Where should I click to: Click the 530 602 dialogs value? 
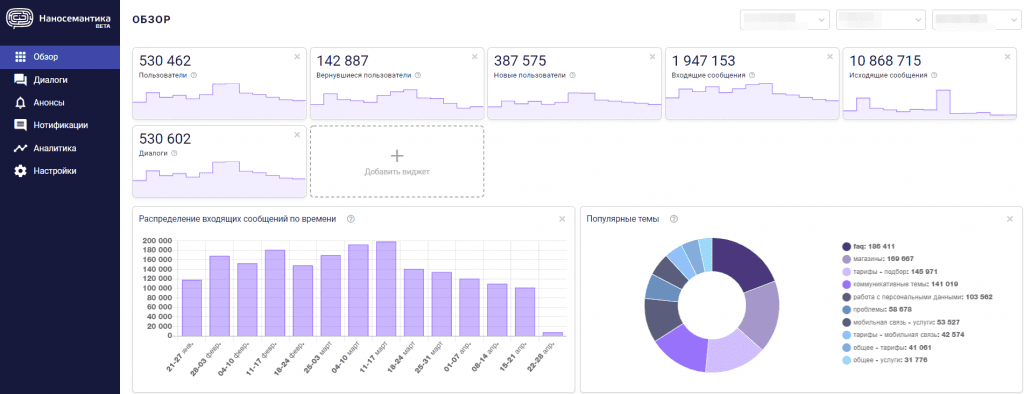click(x=165, y=139)
